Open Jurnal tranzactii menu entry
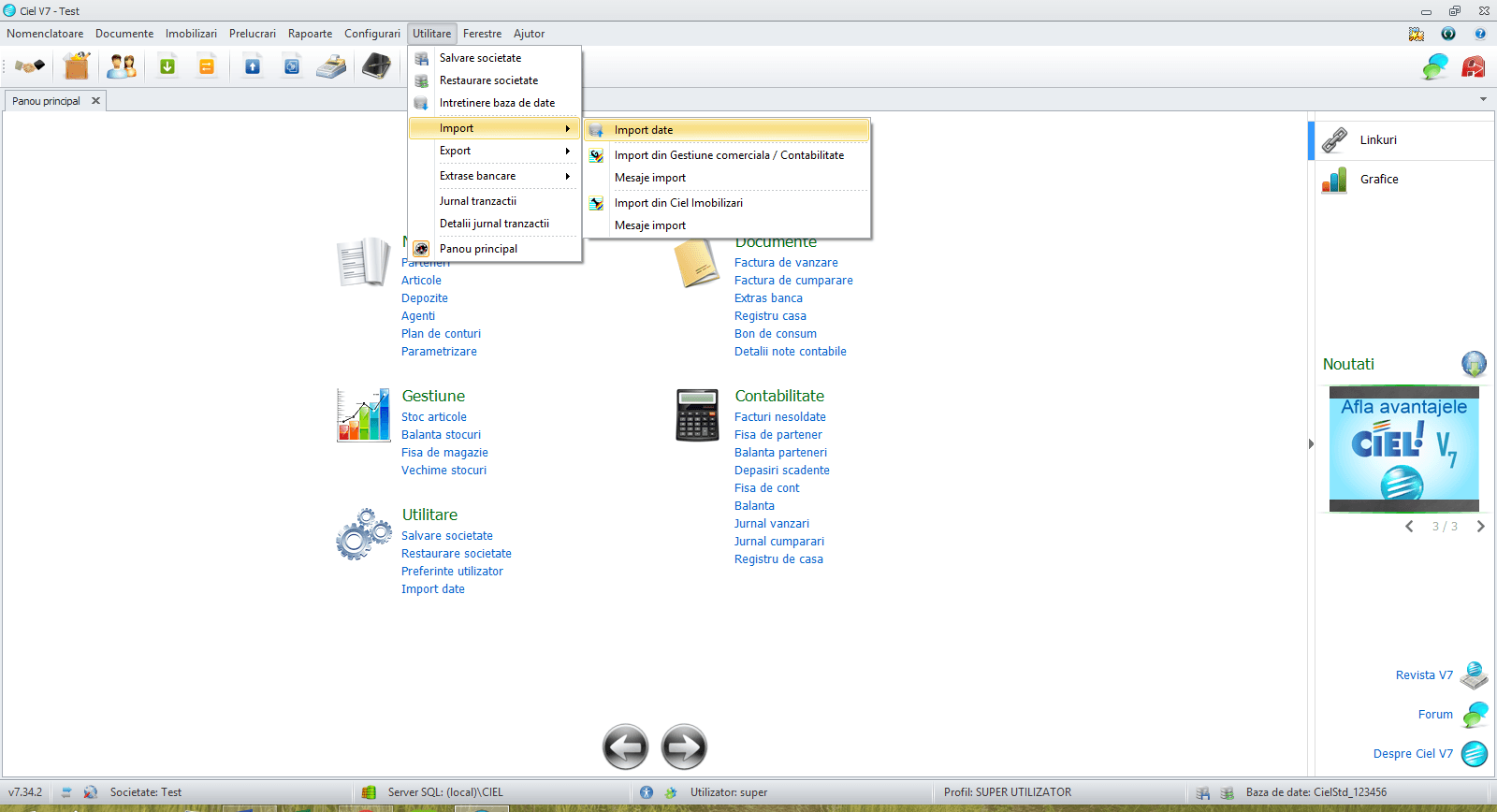Image resolution: width=1497 pixels, height=812 pixels. click(494, 201)
